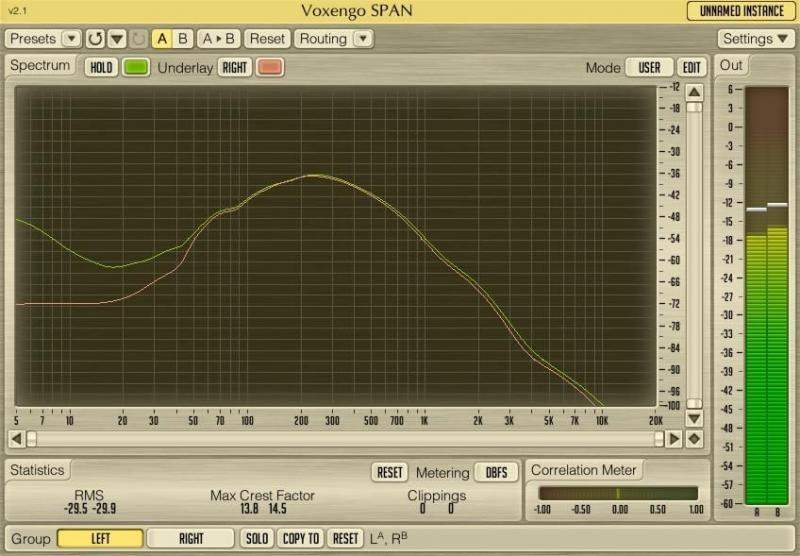Click the diamond zoom reset icon
800x556 pixels.
pos(694,439)
